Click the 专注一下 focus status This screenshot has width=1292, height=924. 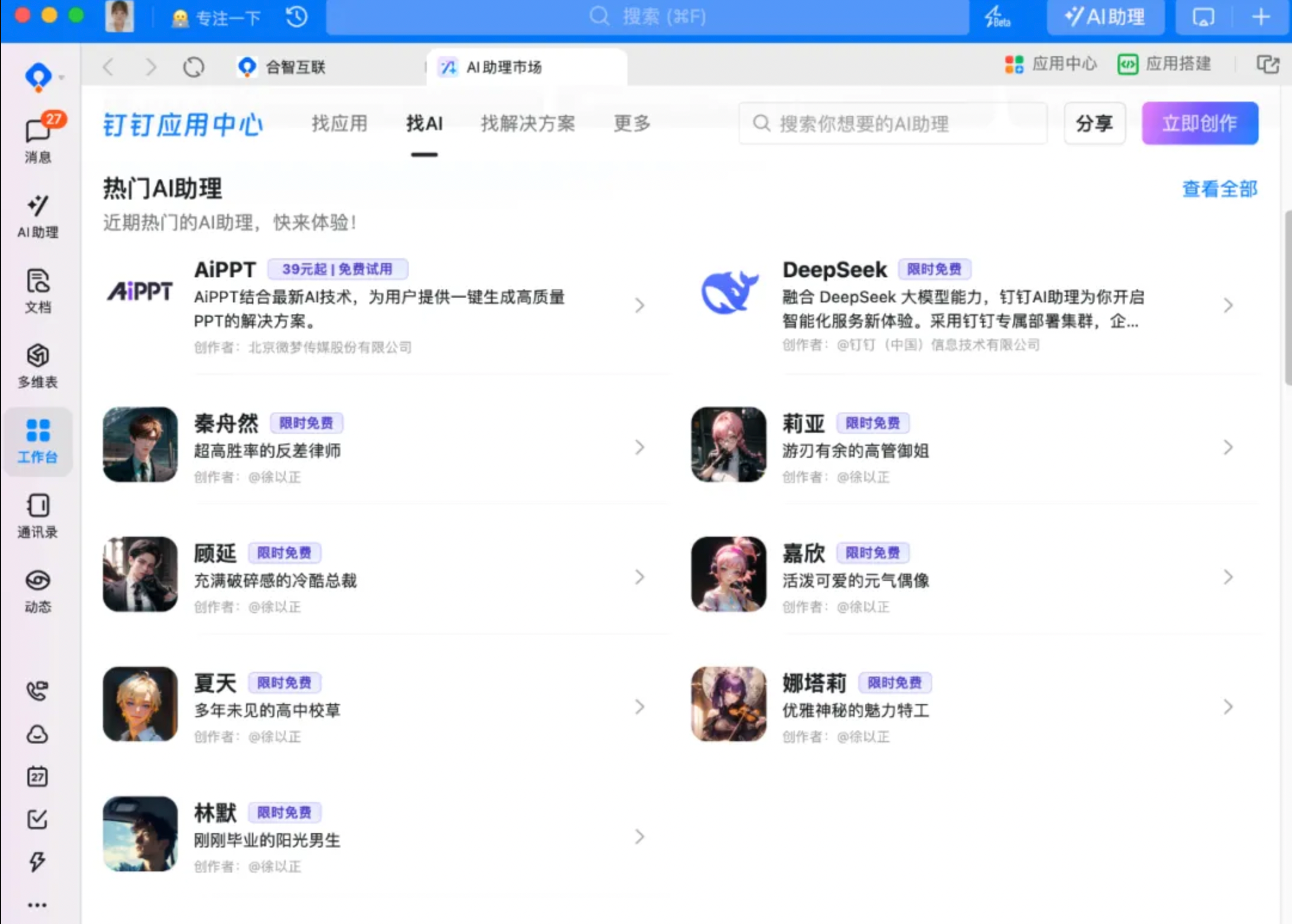tap(216, 18)
